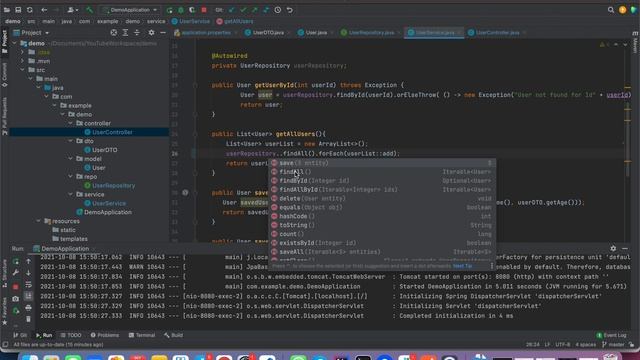This screenshot has height=360, width=640.
Task: Switch to UserController.java tab
Action: tap(498, 33)
